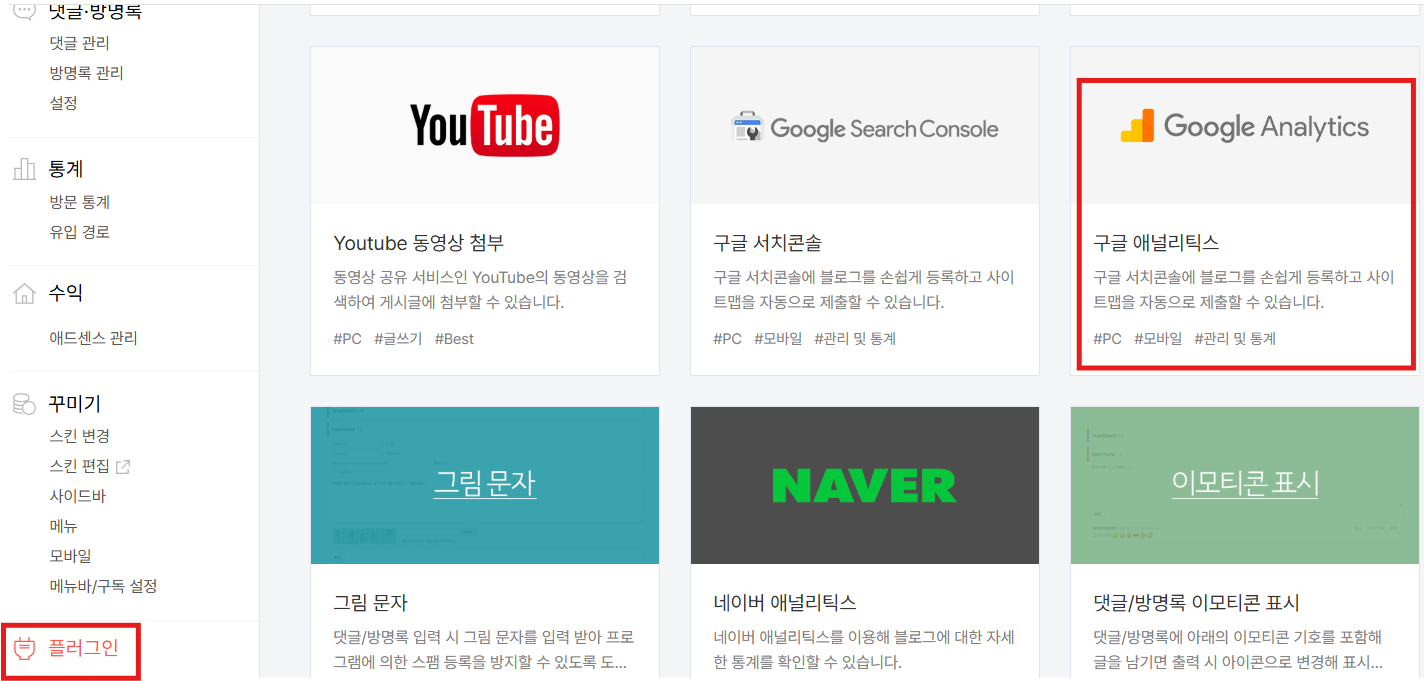The width and height of the screenshot is (1424, 681).
Task: Click the #Best tag on the Youtube plugin card
Action: (455, 338)
